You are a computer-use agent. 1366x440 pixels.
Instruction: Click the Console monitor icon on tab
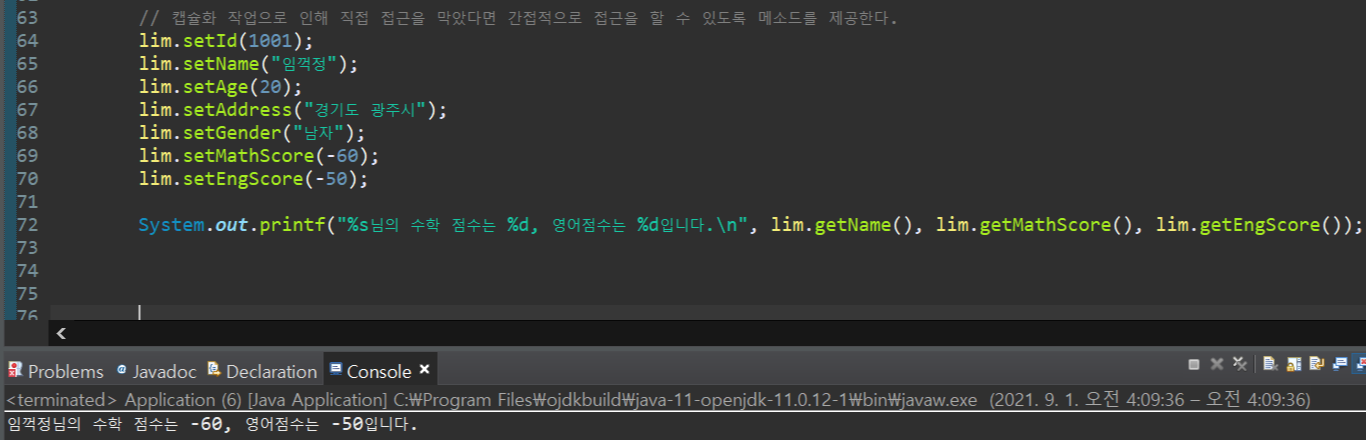tap(336, 369)
